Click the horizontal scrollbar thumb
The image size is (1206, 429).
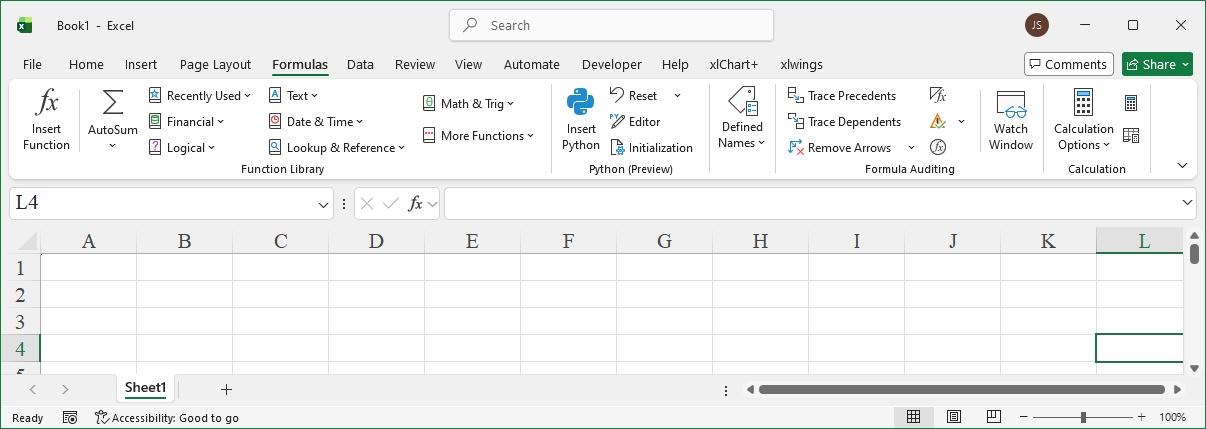pyautogui.click(x=962, y=389)
